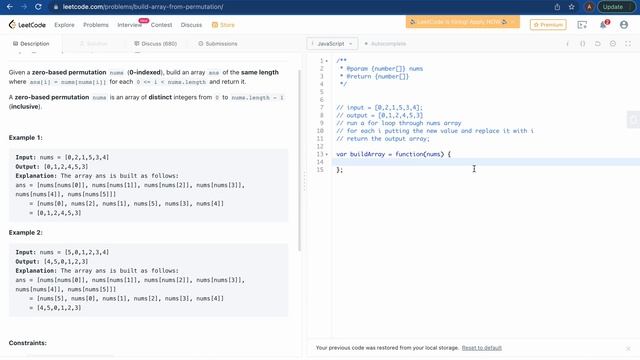Go back in browser history
The image size is (640, 360).
coord(10,7)
